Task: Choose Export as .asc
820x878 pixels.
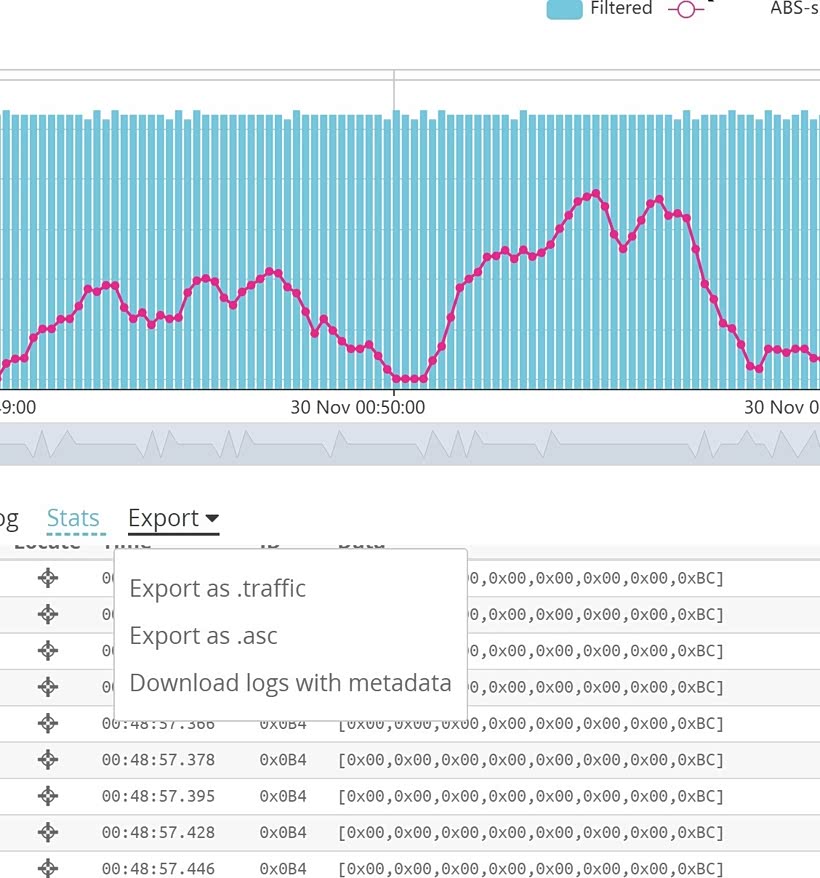Action: 203,636
